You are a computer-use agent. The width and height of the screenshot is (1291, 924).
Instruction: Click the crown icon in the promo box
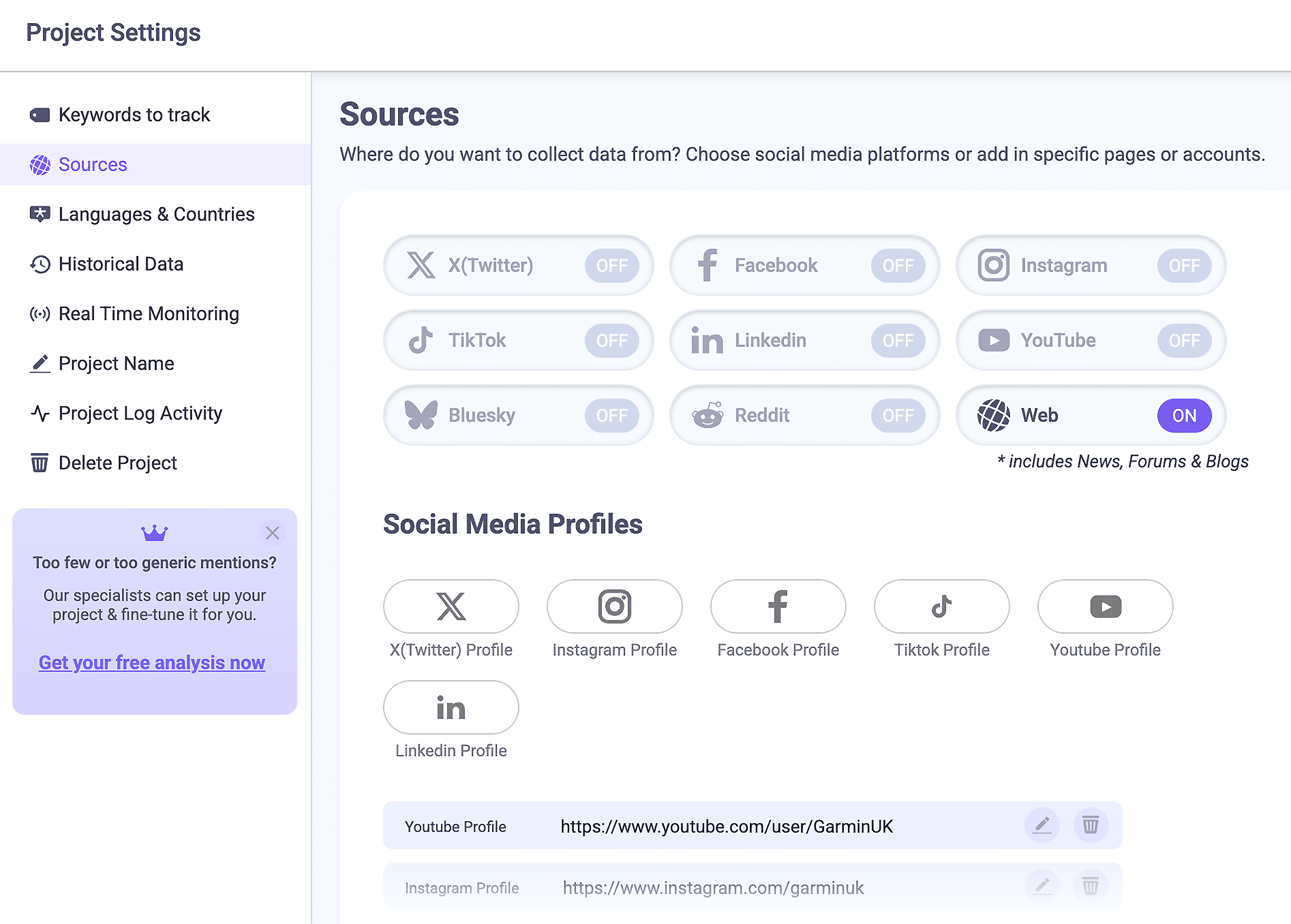[x=154, y=533]
